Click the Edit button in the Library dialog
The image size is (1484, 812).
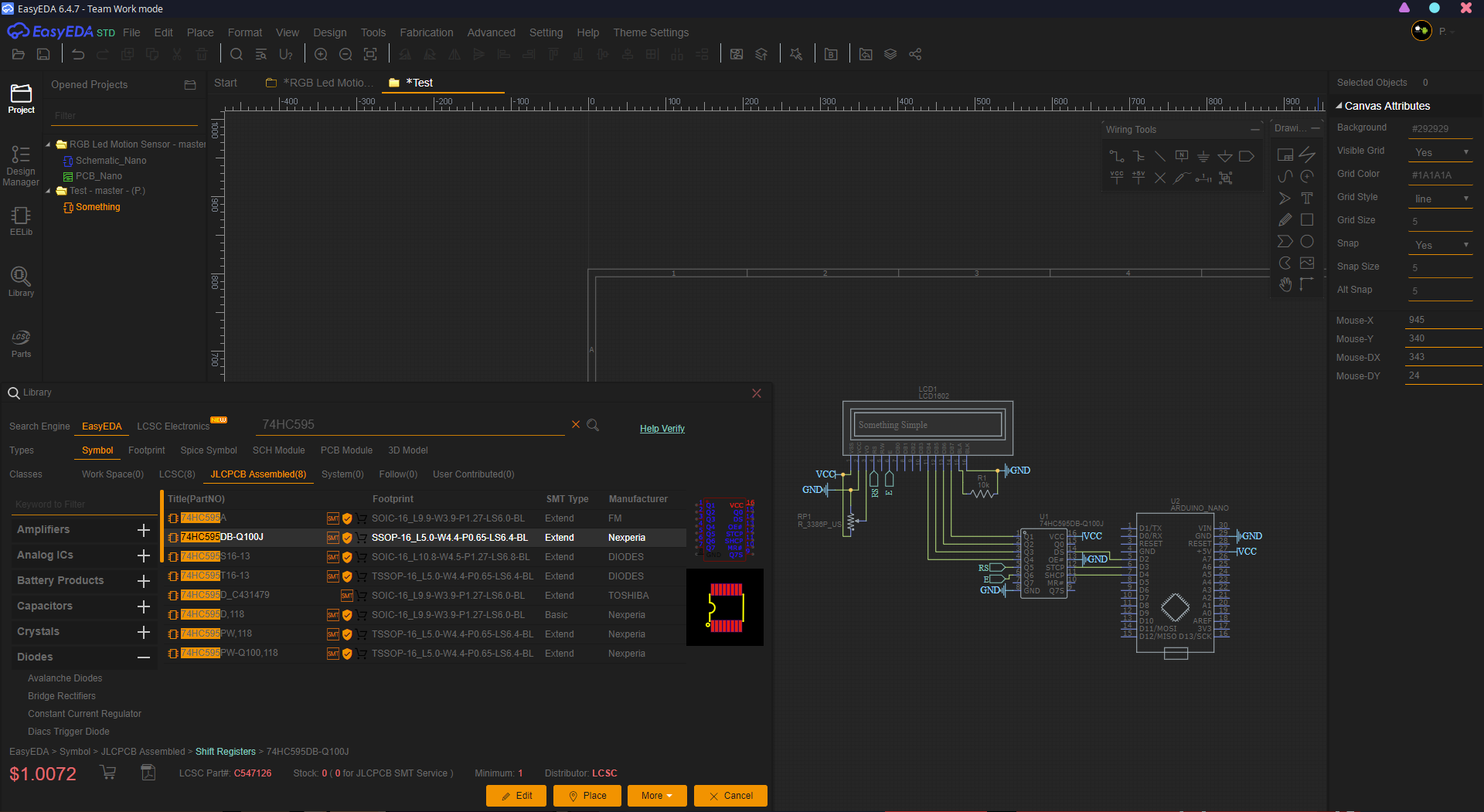point(516,796)
